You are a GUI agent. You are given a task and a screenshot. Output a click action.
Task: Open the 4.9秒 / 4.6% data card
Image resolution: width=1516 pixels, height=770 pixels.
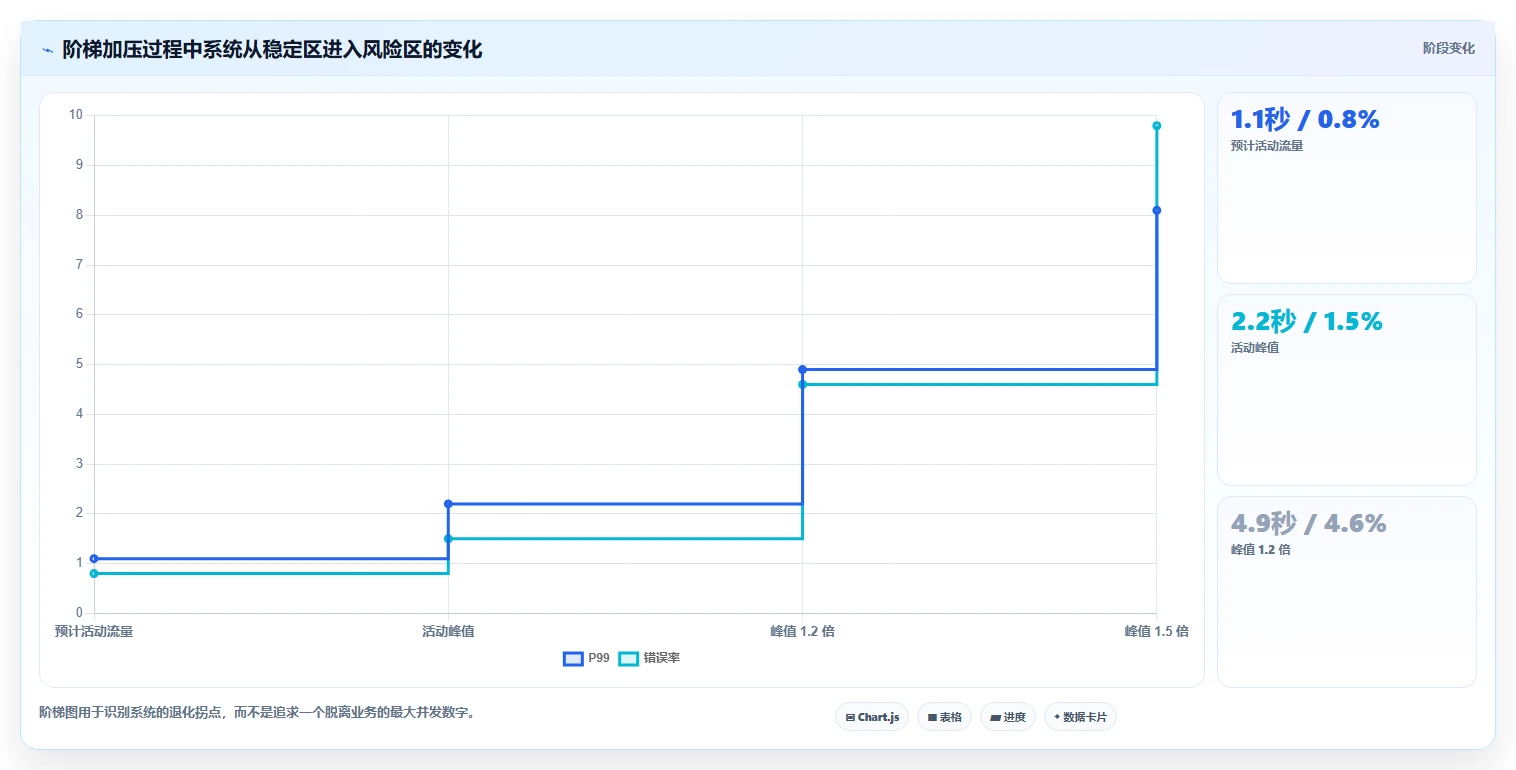point(1346,592)
